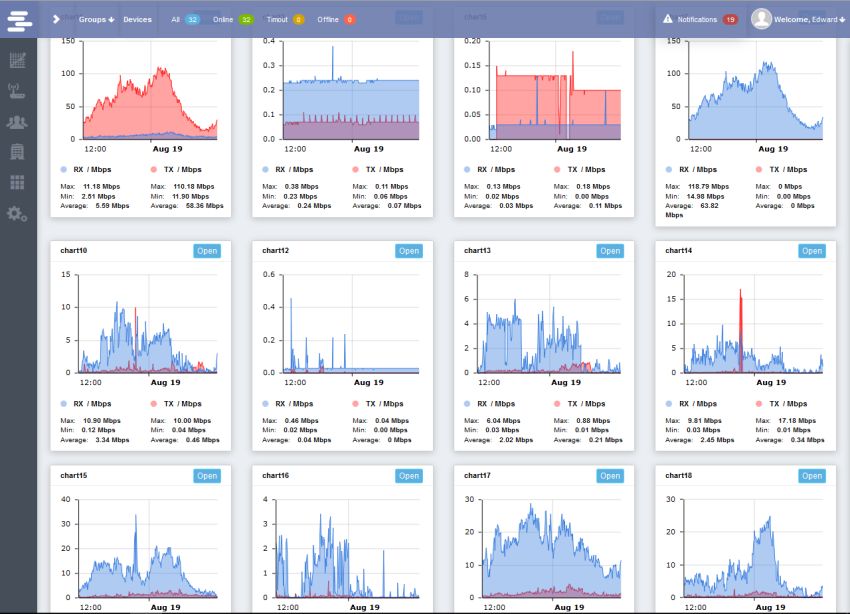
Task: Click the app logo in the top-left corner
Action: point(20,21)
